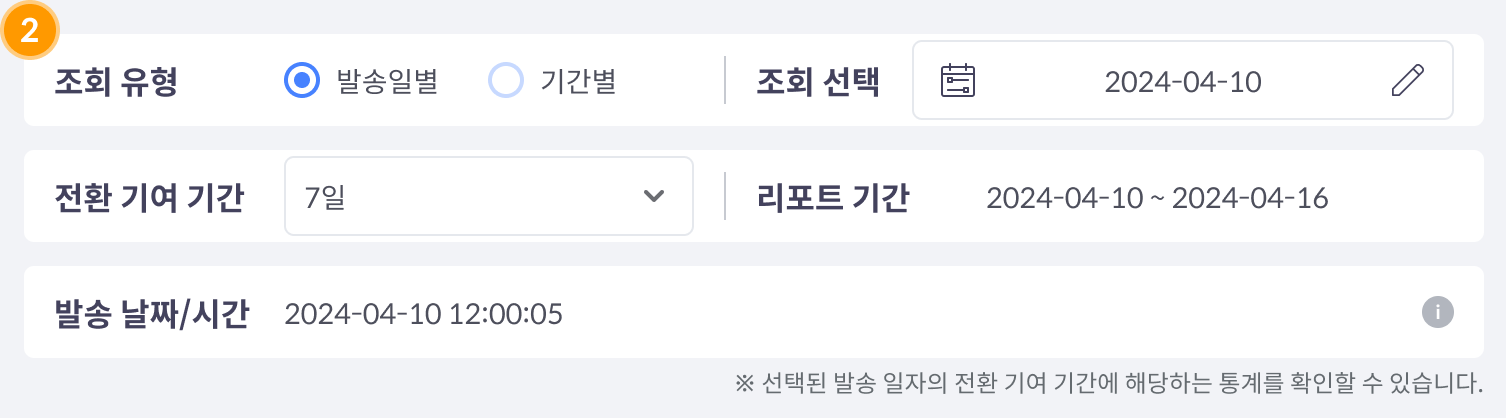This screenshot has height=418, width=1506.
Task: Click the report period 2024-04-10 ~ 2024-04-16 text
Action: tap(1156, 198)
